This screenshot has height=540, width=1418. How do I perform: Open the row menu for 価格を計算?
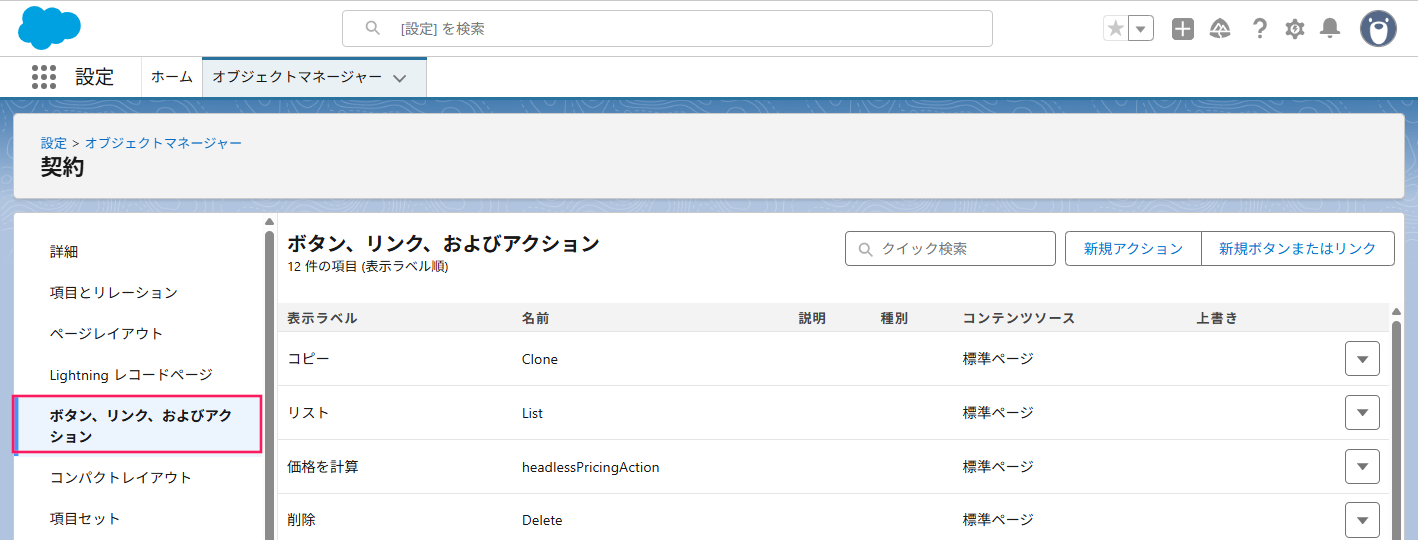tap(1362, 466)
